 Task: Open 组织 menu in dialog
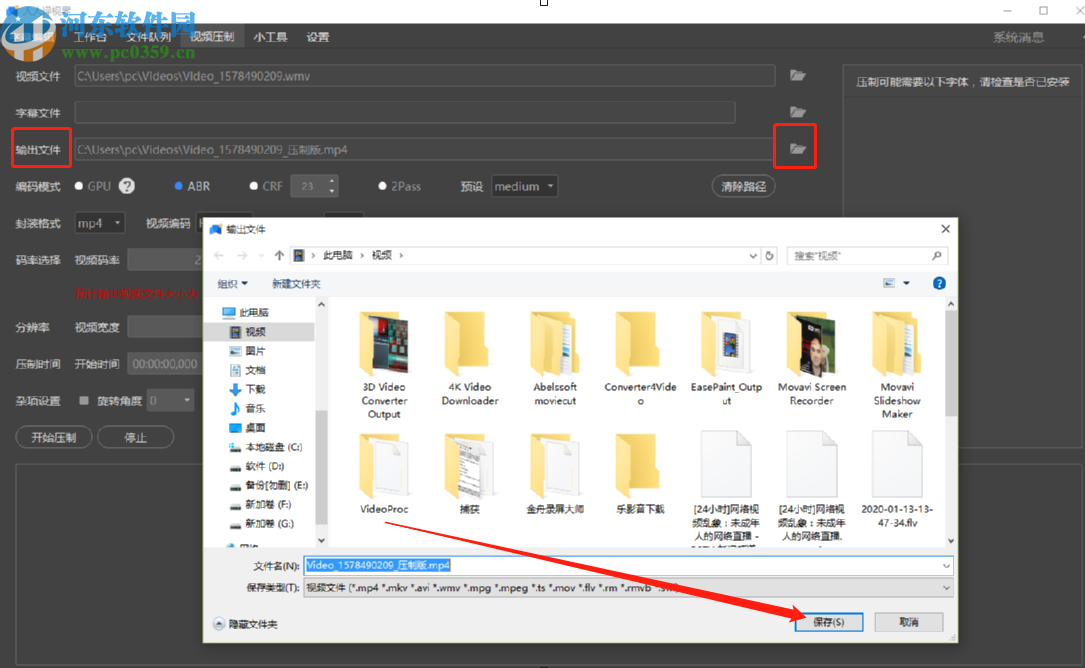click(232, 284)
